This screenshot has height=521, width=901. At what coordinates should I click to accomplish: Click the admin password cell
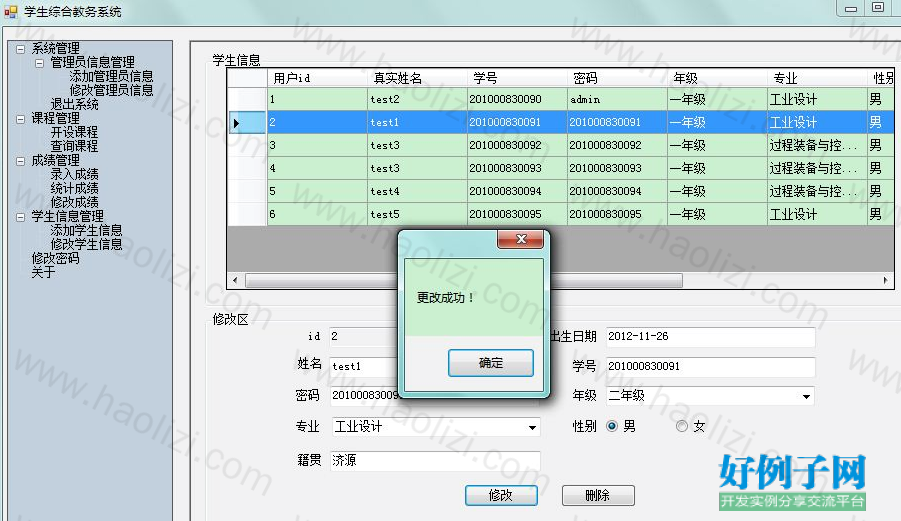pos(617,99)
